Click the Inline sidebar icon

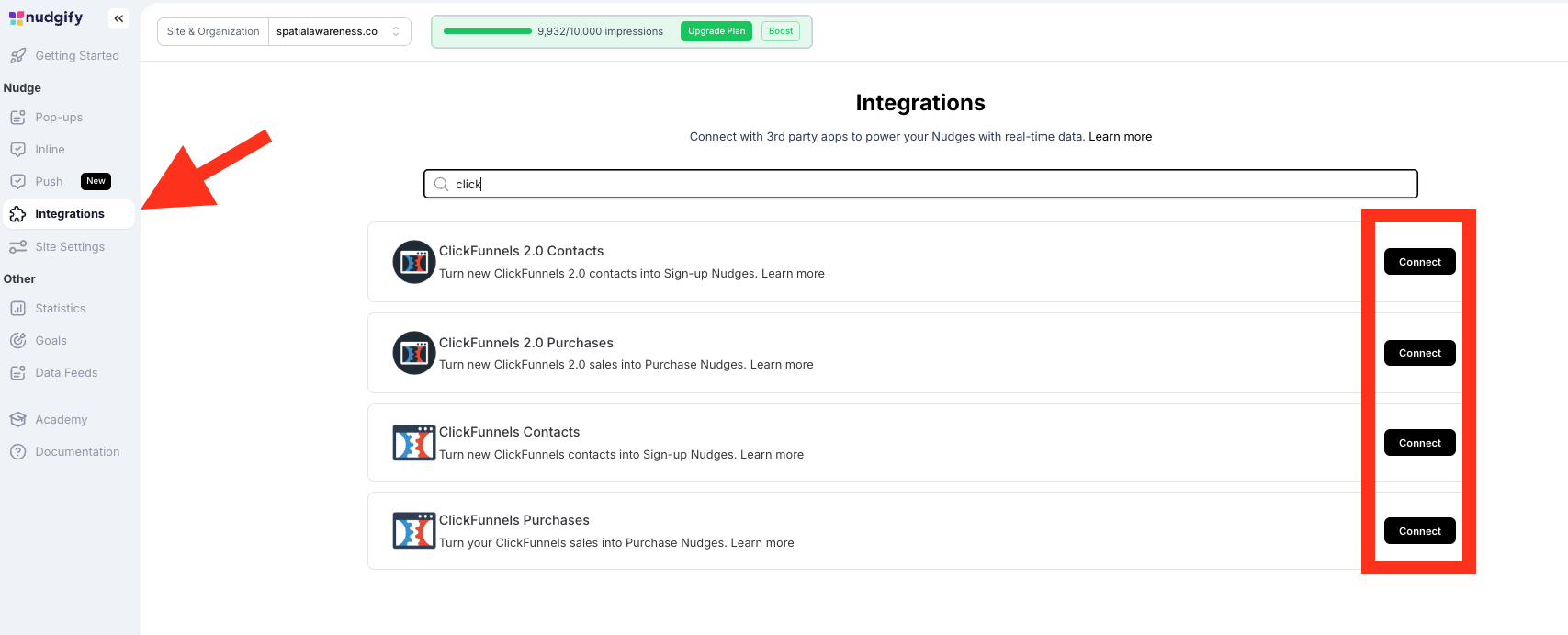[17, 150]
